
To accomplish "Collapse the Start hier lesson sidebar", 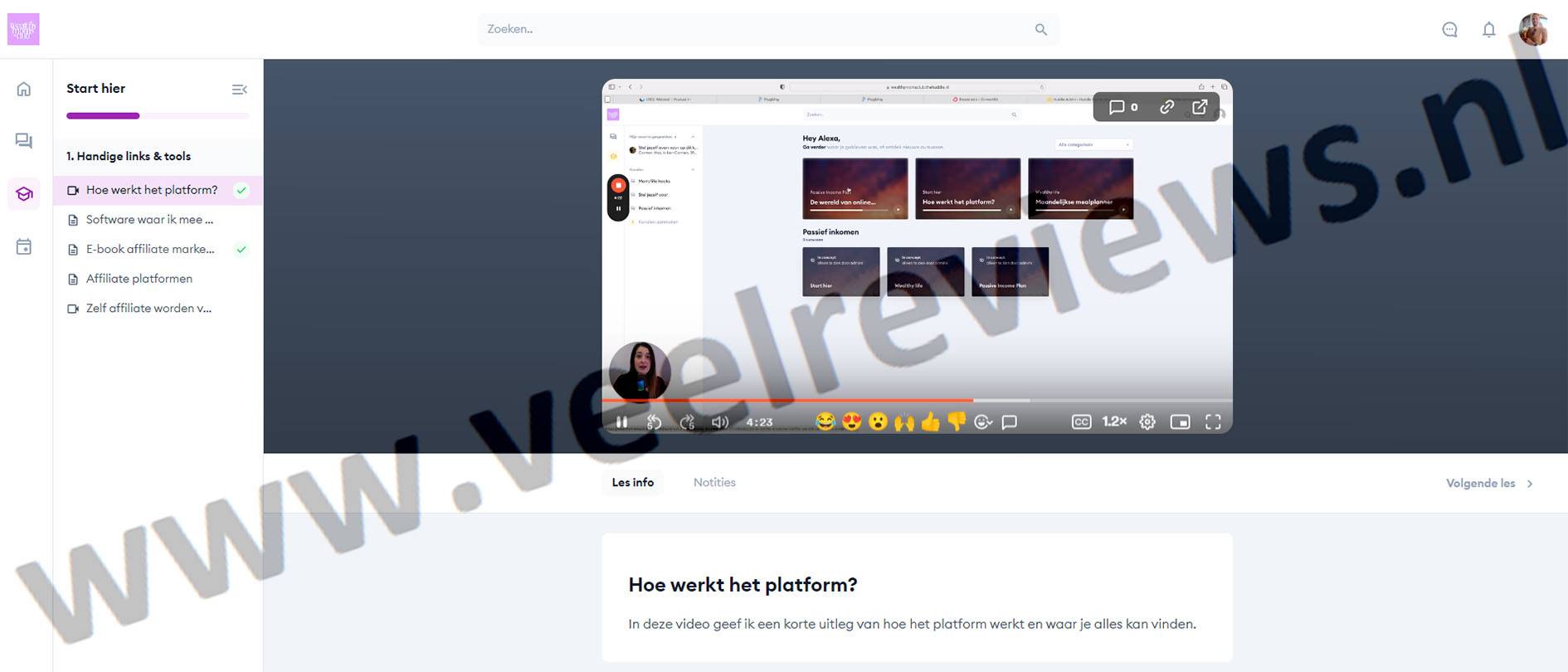I will tap(239, 90).
